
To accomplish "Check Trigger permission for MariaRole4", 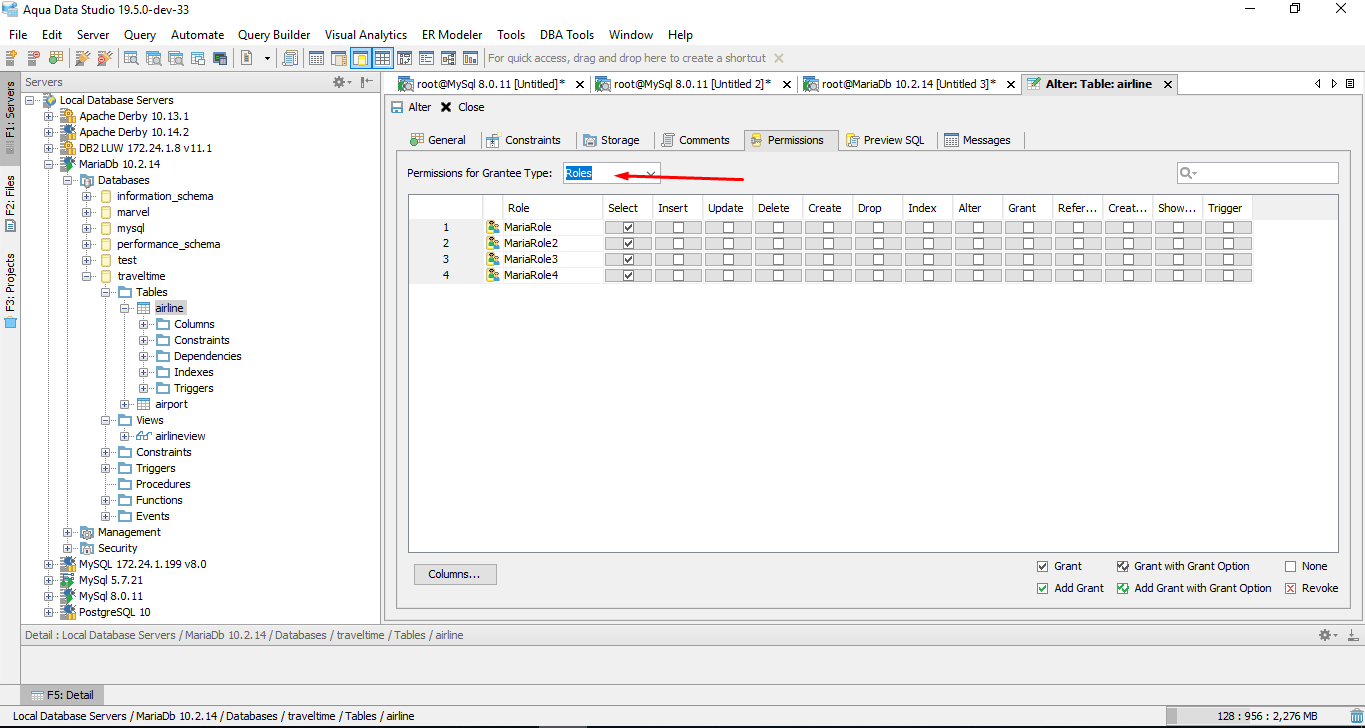I will (x=1228, y=275).
